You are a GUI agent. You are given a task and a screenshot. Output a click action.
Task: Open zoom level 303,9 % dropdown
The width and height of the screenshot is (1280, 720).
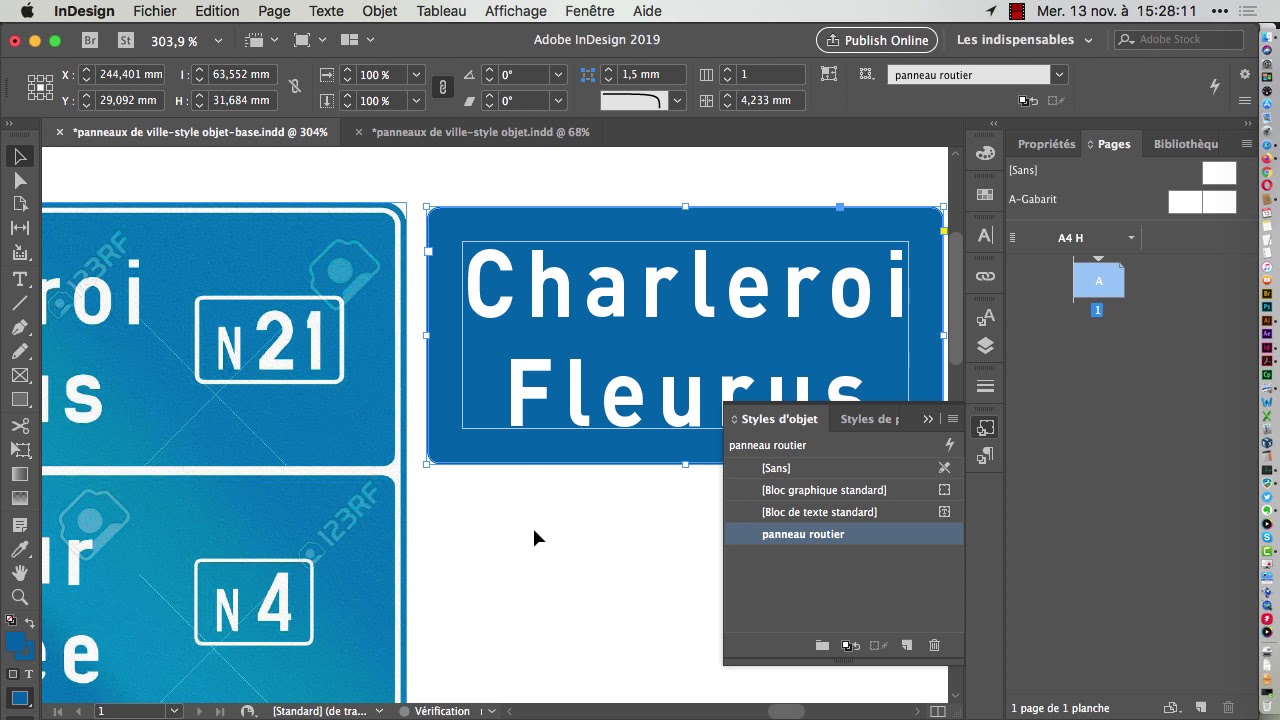pyautogui.click(x=219, y=40)
